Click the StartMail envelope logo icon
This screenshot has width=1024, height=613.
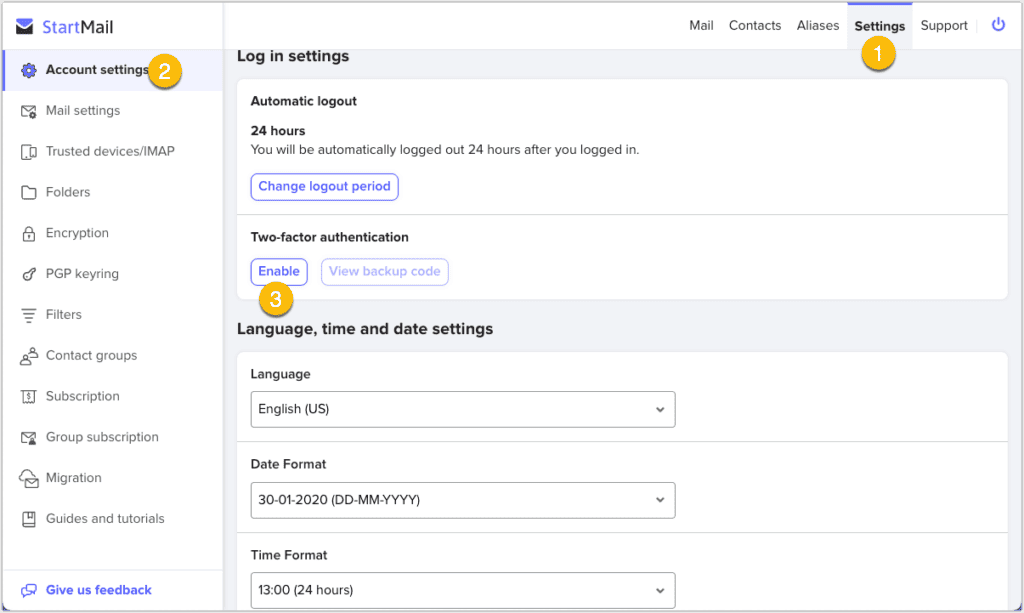coord(25,26)
